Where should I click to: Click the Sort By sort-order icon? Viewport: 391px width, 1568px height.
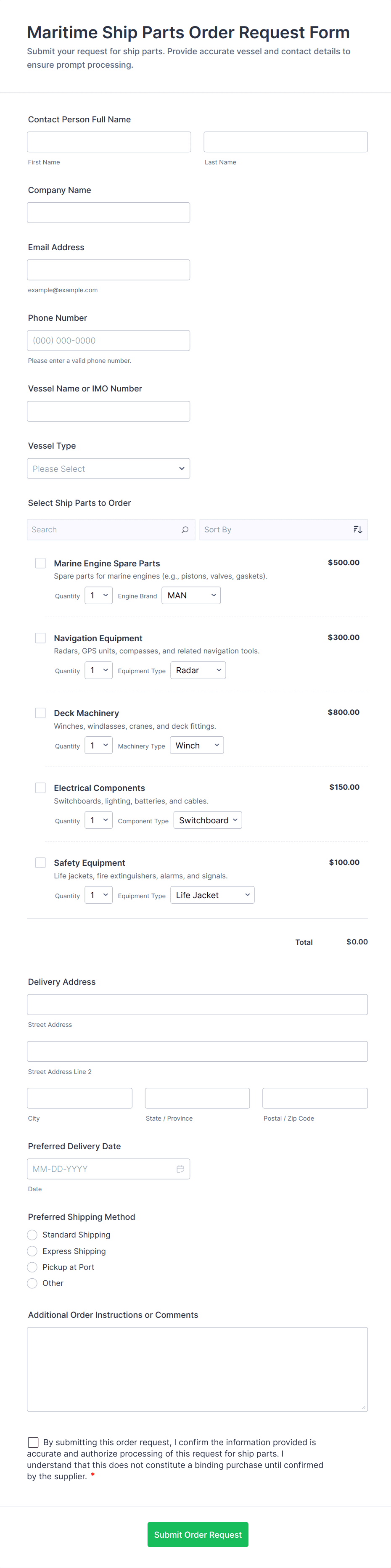(357, 529)
